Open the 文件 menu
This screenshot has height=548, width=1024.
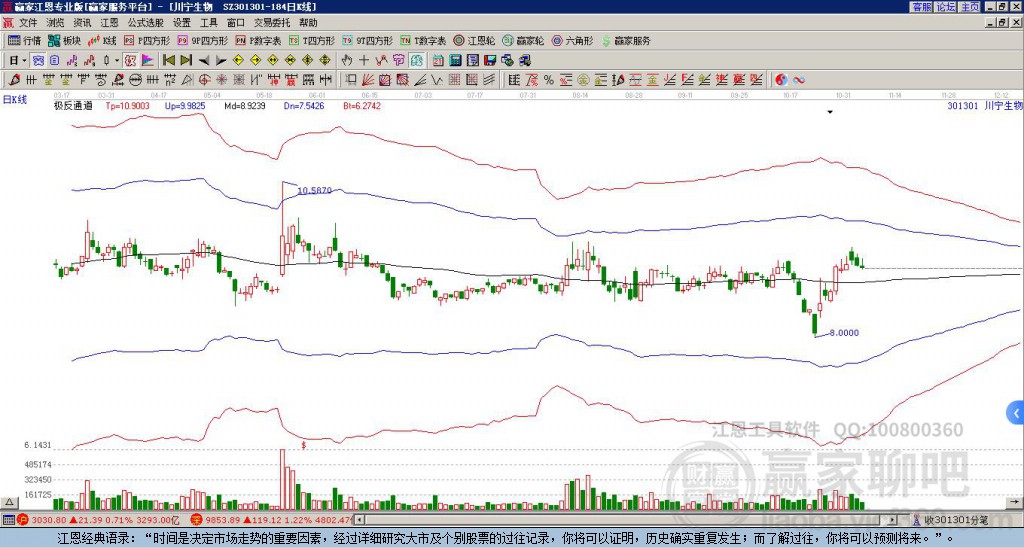28,23
